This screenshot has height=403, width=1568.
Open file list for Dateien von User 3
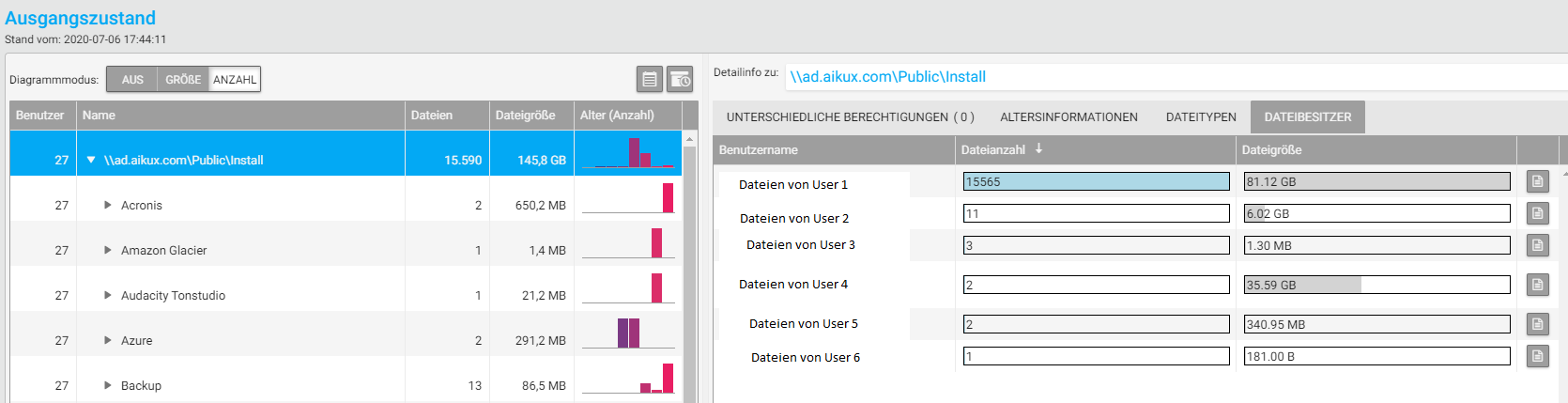tap(1537, 245)
